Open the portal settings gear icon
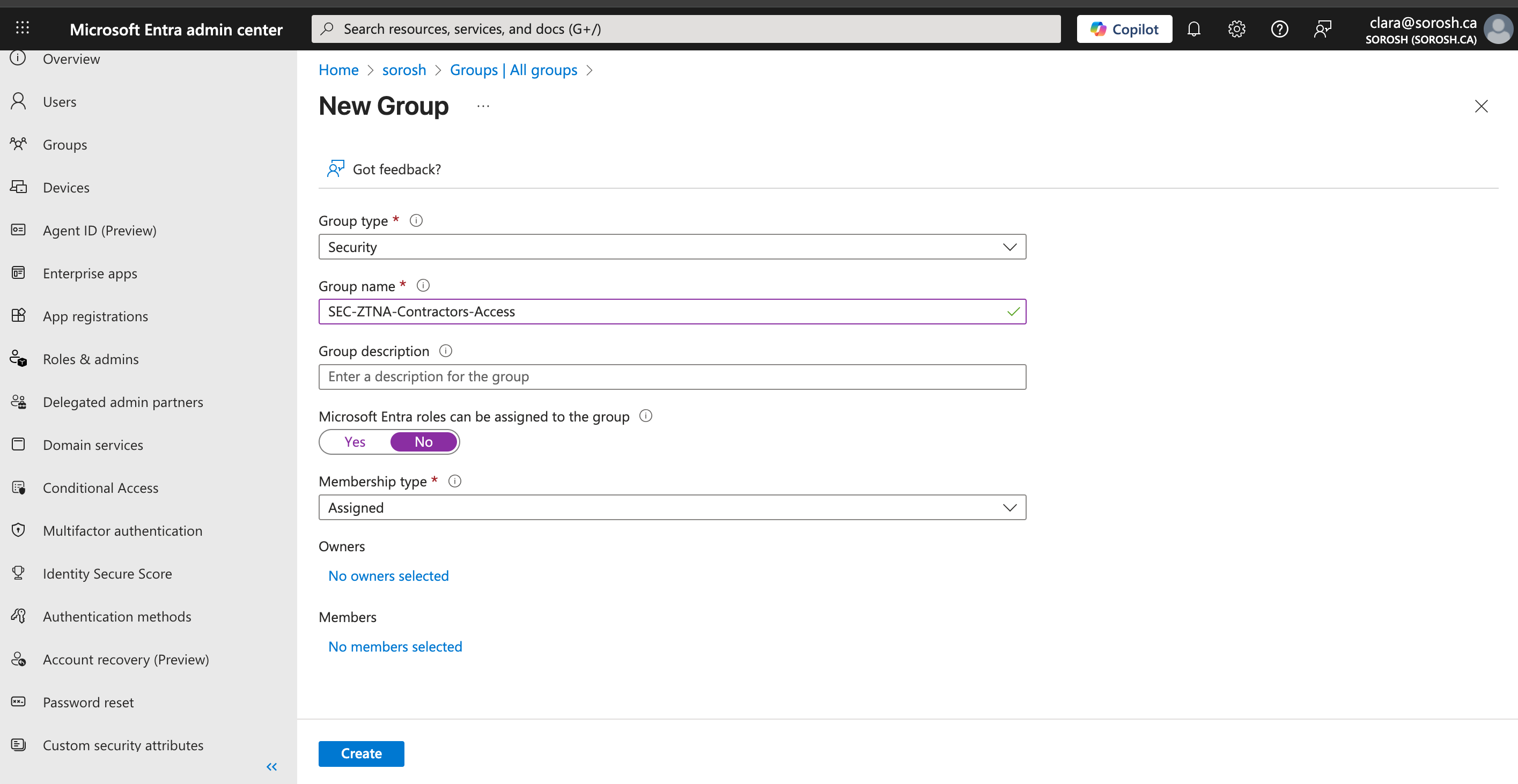The height and width of the screenshot is (784, 1518). click(1236, 29)
